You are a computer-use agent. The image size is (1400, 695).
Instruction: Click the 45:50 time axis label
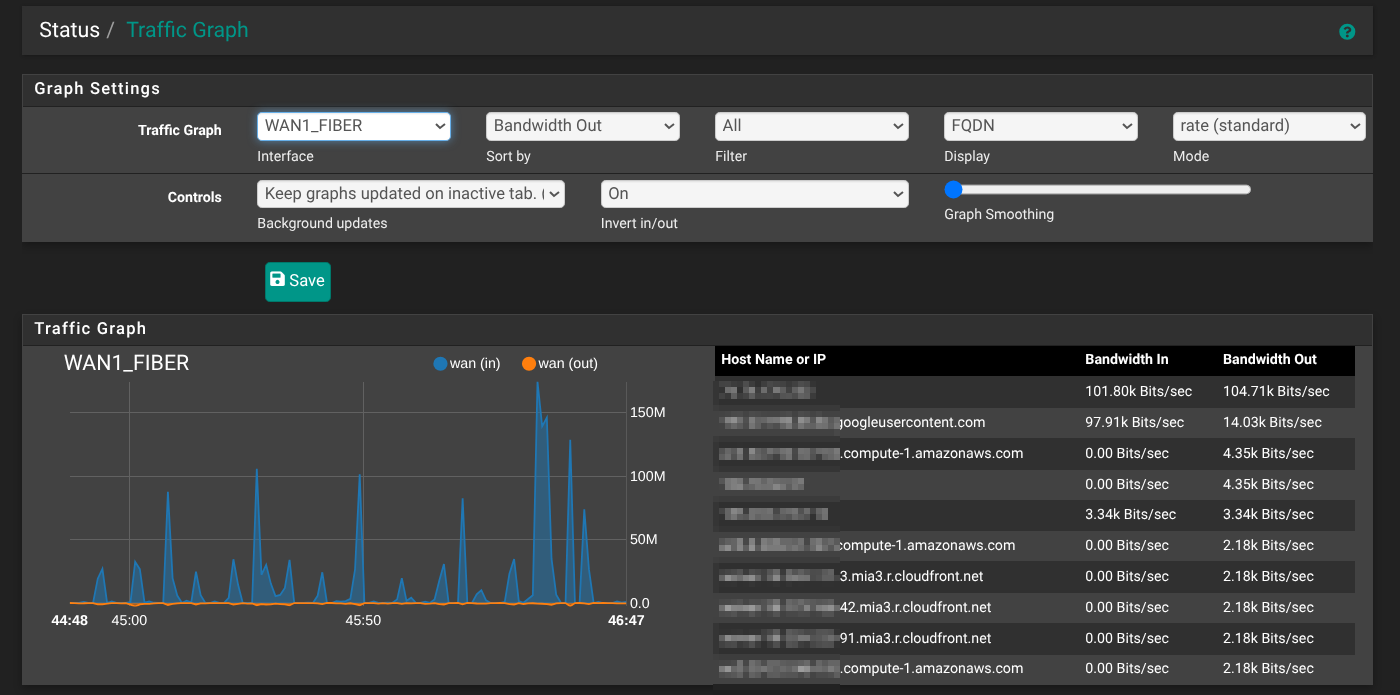[363, 620]
